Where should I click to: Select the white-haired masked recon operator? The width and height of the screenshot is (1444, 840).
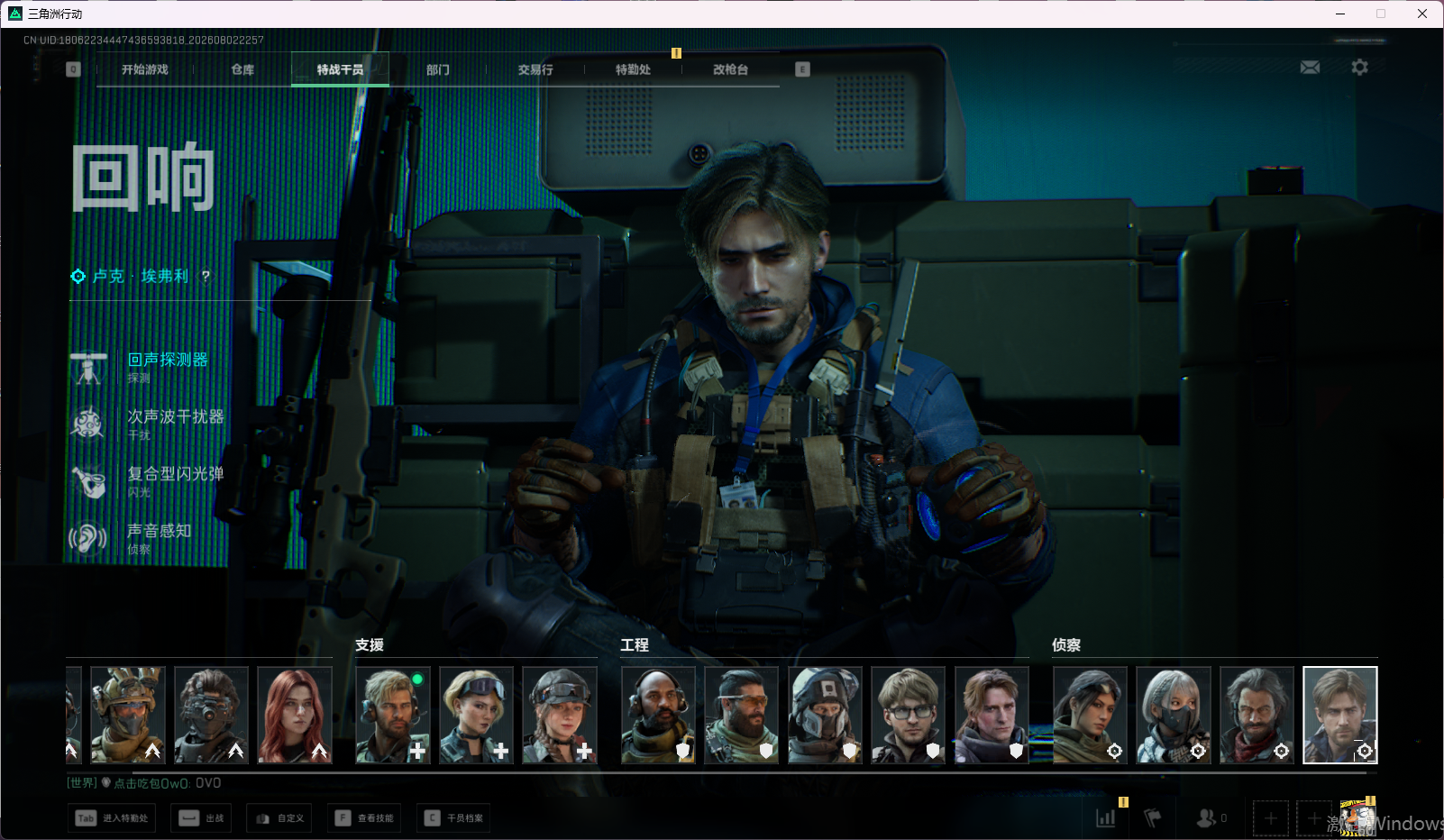click(1174, 716)
